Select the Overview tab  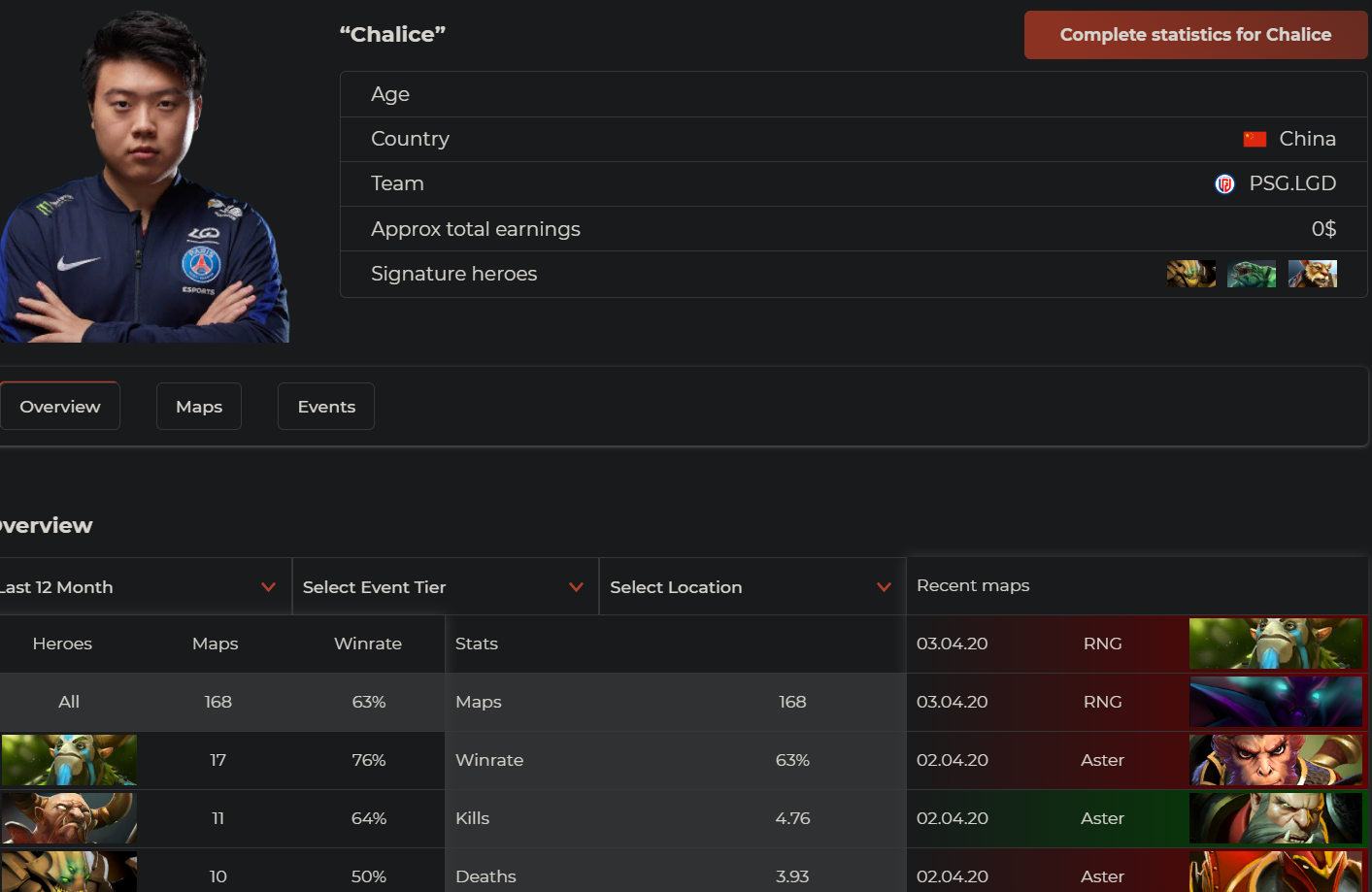point(59,407)
